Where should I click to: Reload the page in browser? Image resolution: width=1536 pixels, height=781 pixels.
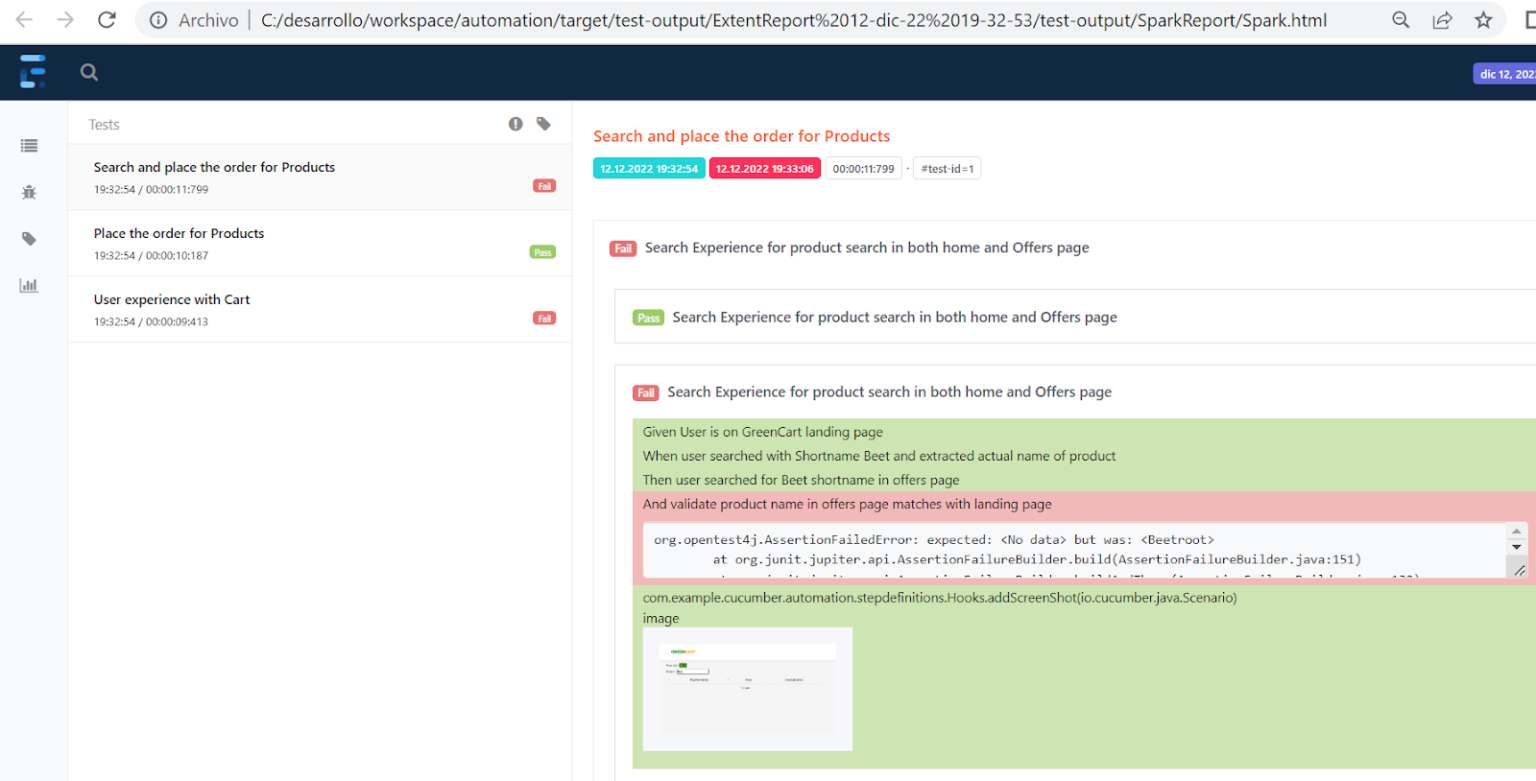coord(106,20)
